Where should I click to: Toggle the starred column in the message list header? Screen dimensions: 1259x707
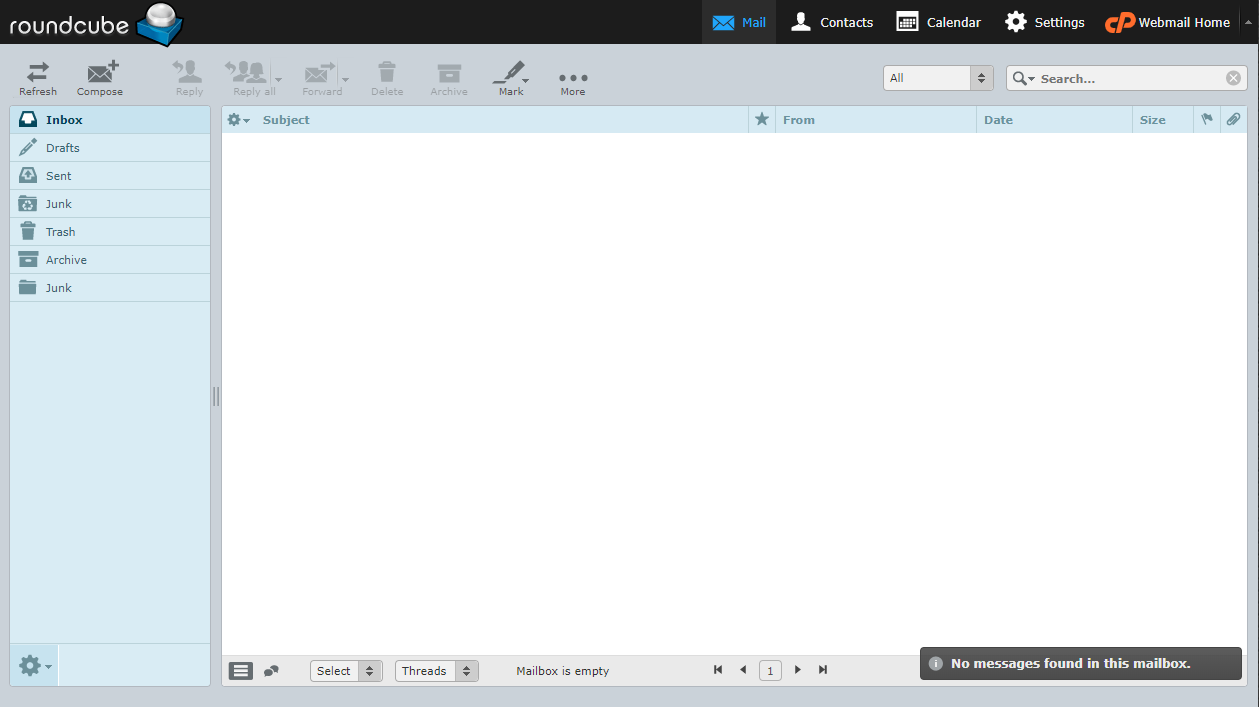[x=761, y=119]
